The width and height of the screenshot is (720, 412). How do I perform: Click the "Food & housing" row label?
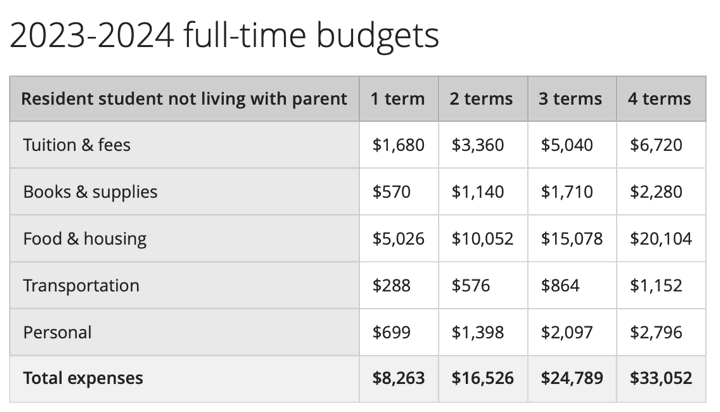(x=85, y=239)
